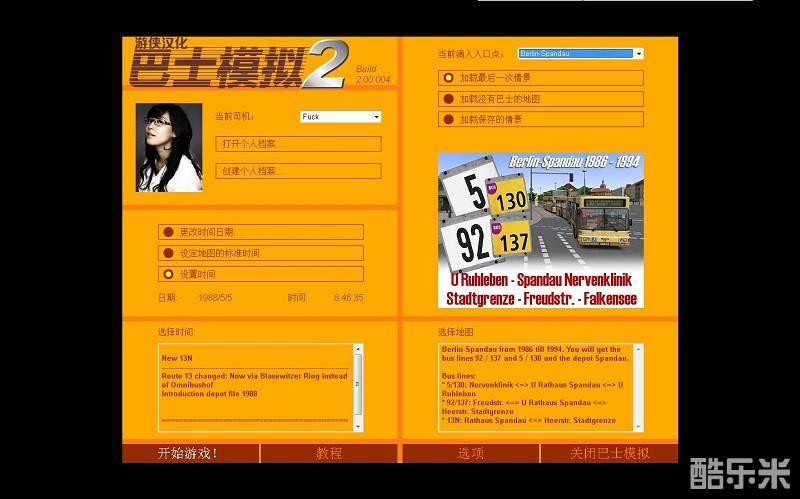Select the 加载最后一次情景 radio option

click(449, 78)
